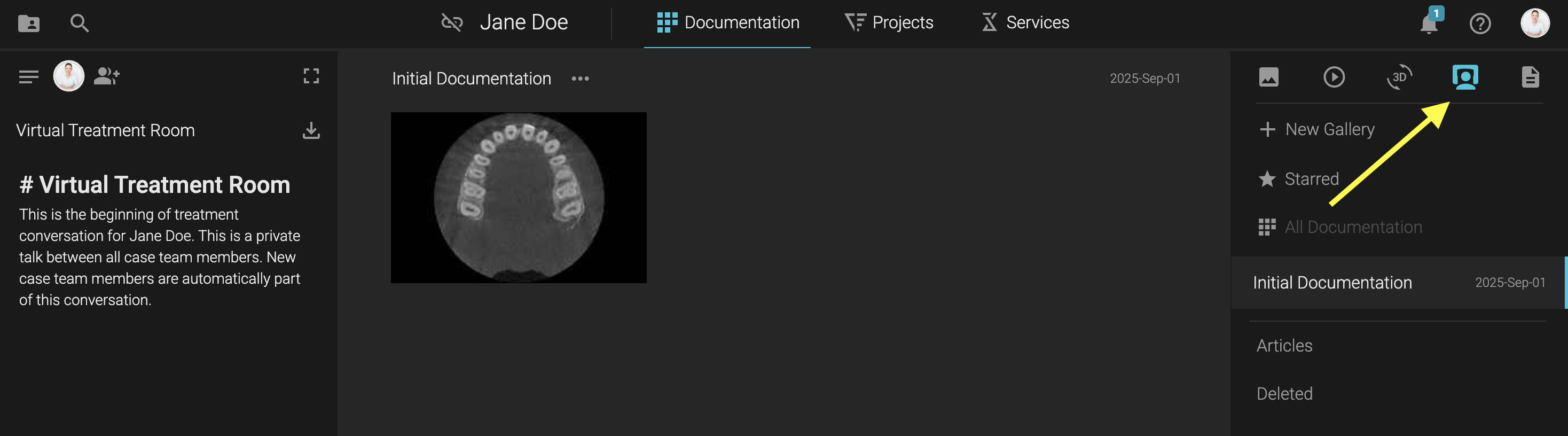
Task: Select the highlighted portrait photo filter icon
Action: [x=1465, y=77]
